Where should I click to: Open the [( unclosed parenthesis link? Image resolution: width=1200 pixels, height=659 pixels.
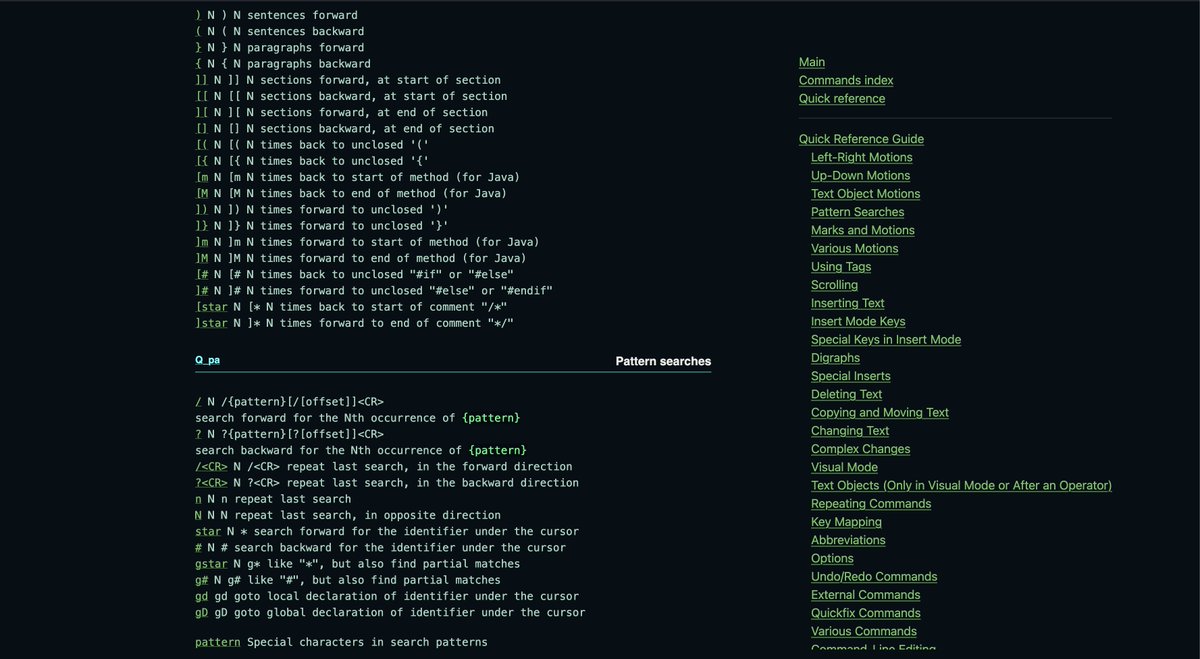point(201,145)
